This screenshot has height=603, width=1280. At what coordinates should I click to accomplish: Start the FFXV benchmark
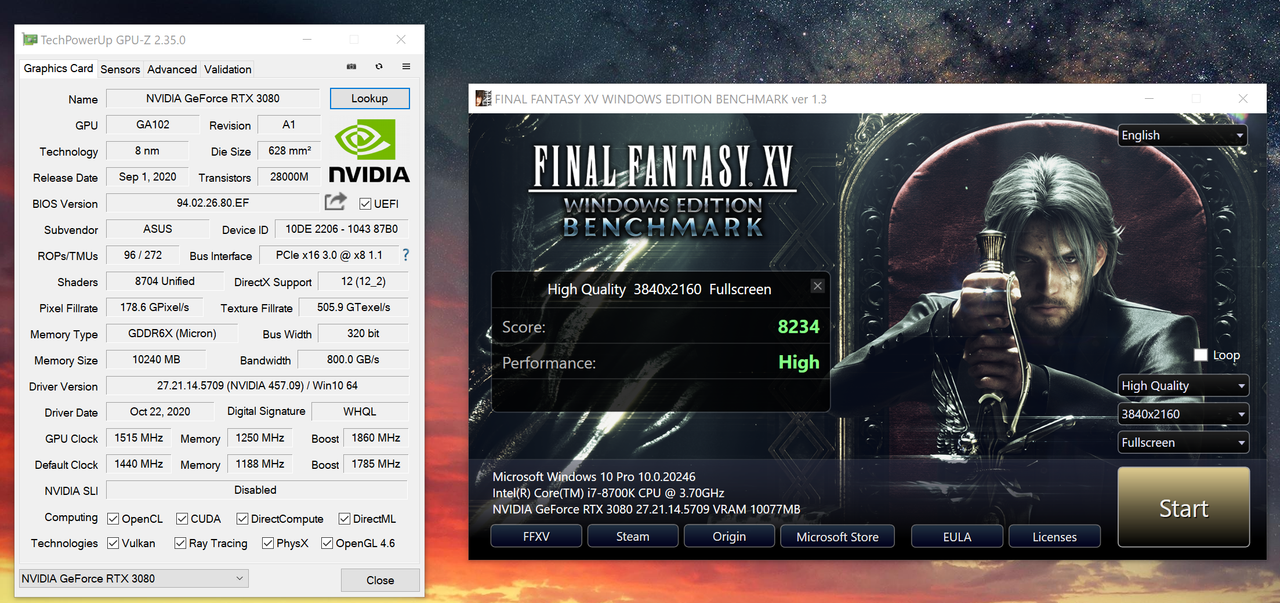point(1184,508)
